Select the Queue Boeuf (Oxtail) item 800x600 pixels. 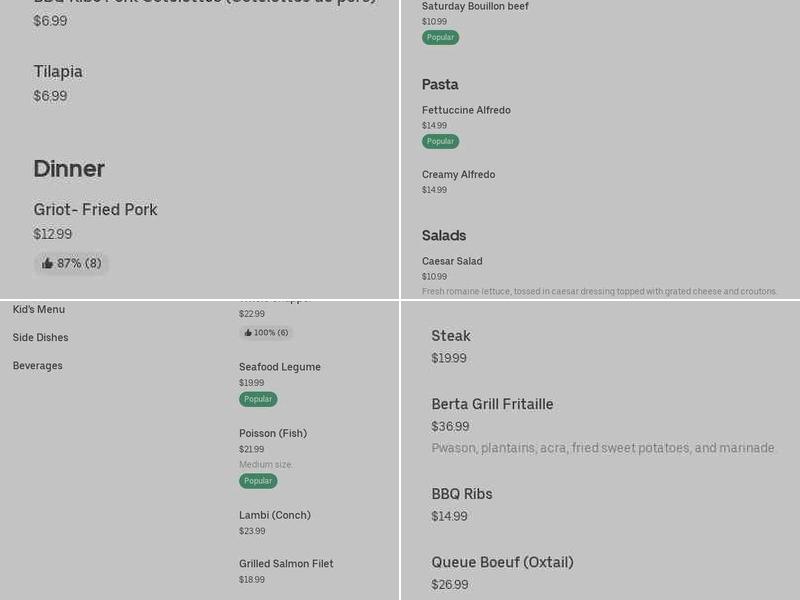tap(504, 562)
